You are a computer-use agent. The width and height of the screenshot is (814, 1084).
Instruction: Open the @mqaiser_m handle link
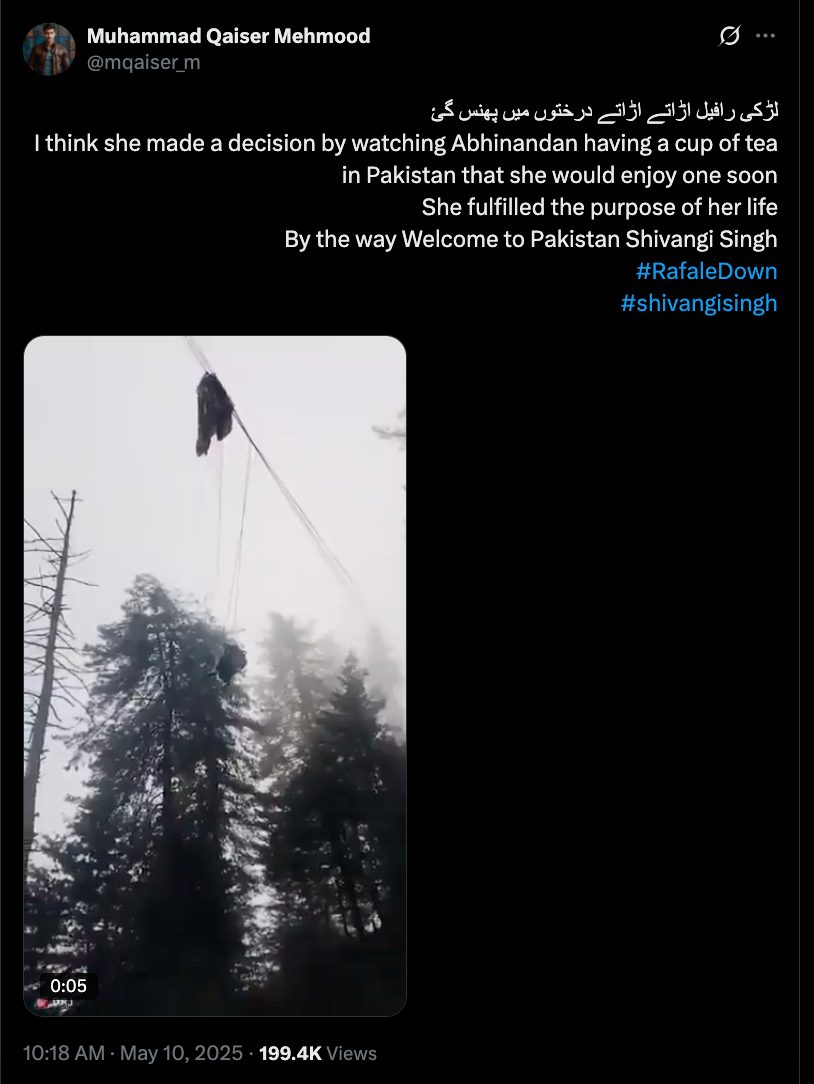click(143, 62)
